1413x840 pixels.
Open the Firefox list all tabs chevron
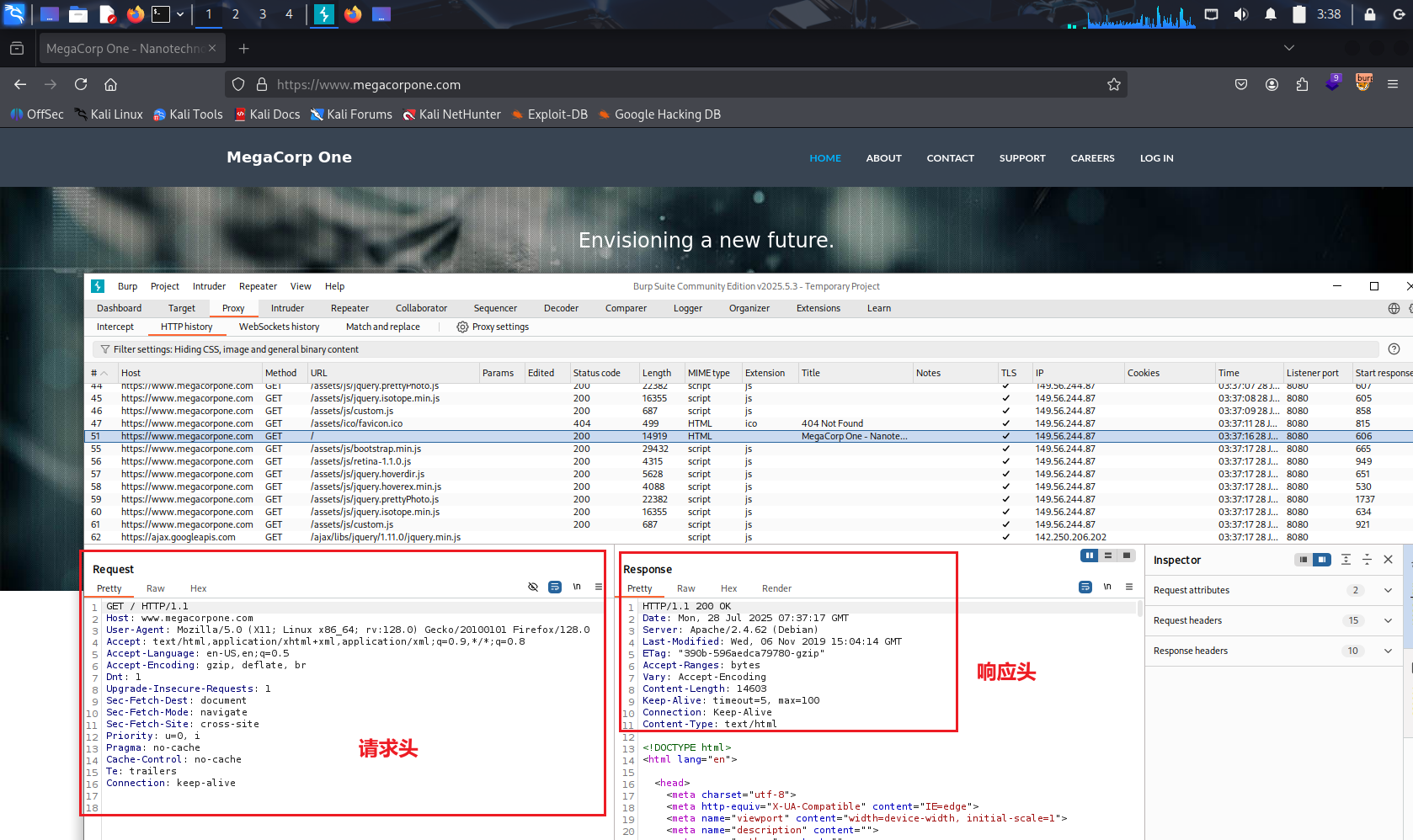coord(1288,48)
